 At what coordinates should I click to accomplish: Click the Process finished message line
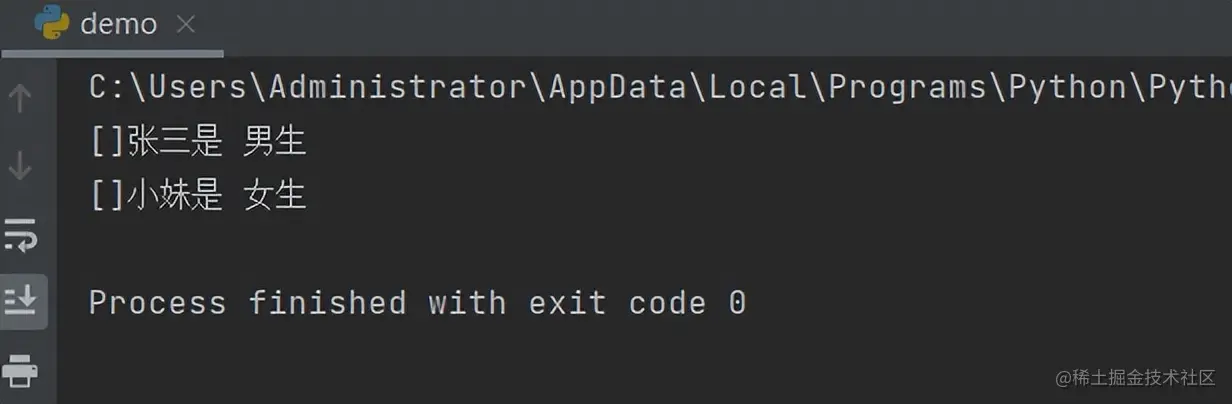coord(418,302)
